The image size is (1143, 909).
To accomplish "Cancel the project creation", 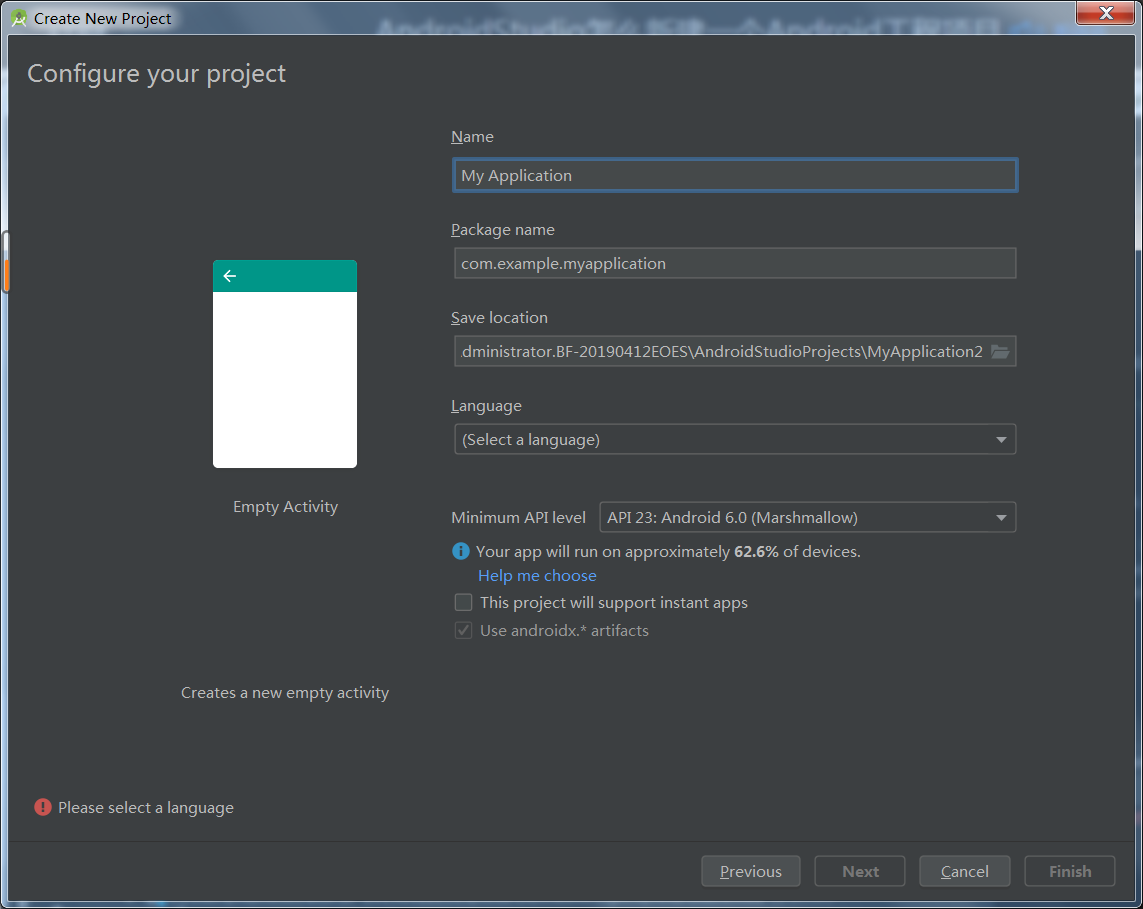I will [x=964, y=871].
